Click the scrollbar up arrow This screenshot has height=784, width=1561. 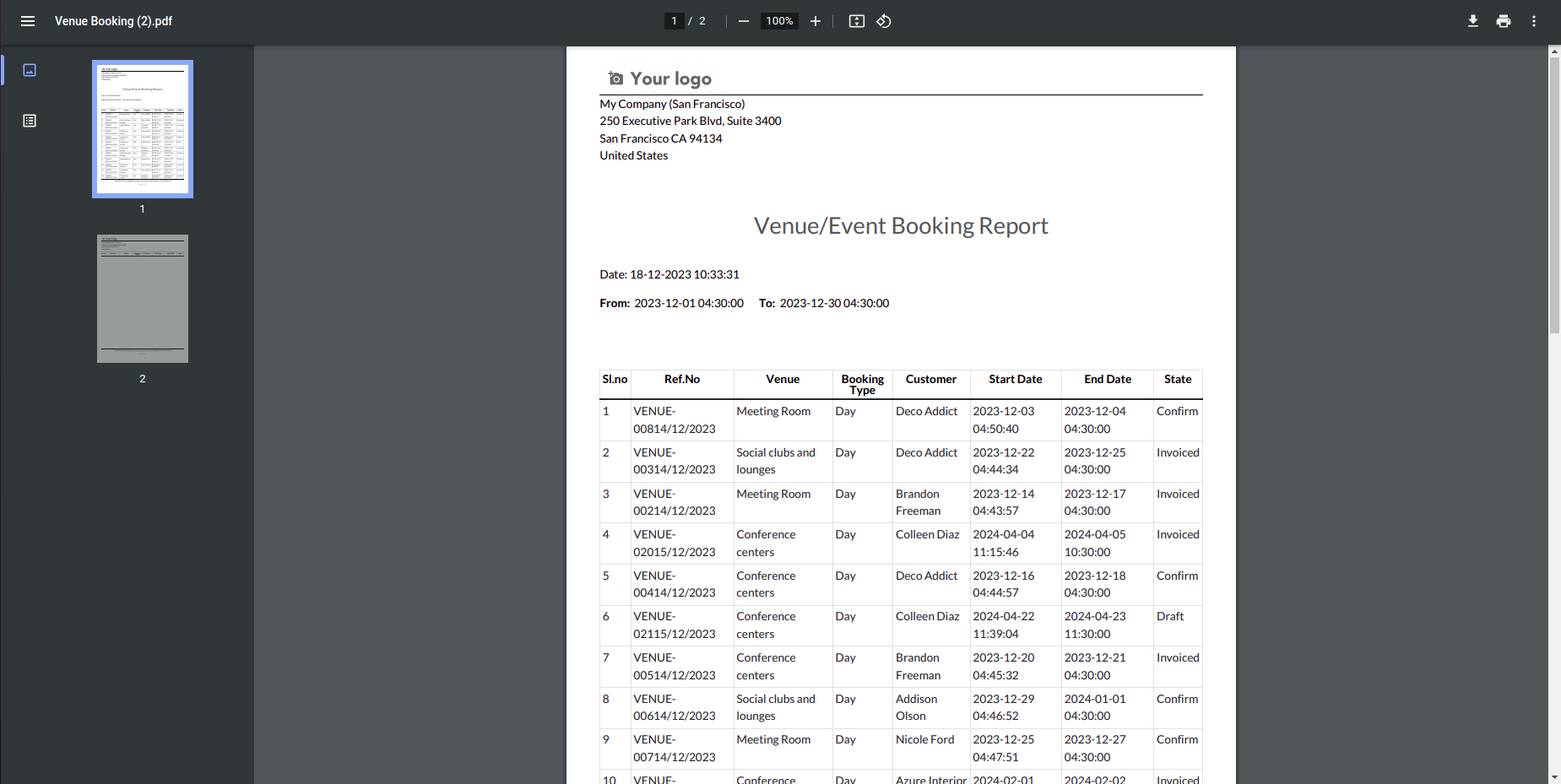point(1554,51)
